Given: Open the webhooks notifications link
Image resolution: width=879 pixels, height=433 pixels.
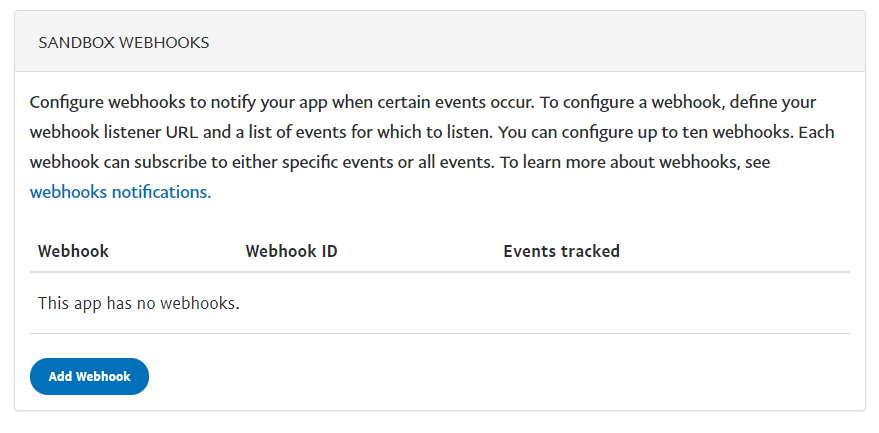Looking at the screenshot, I should pos(120,192).
